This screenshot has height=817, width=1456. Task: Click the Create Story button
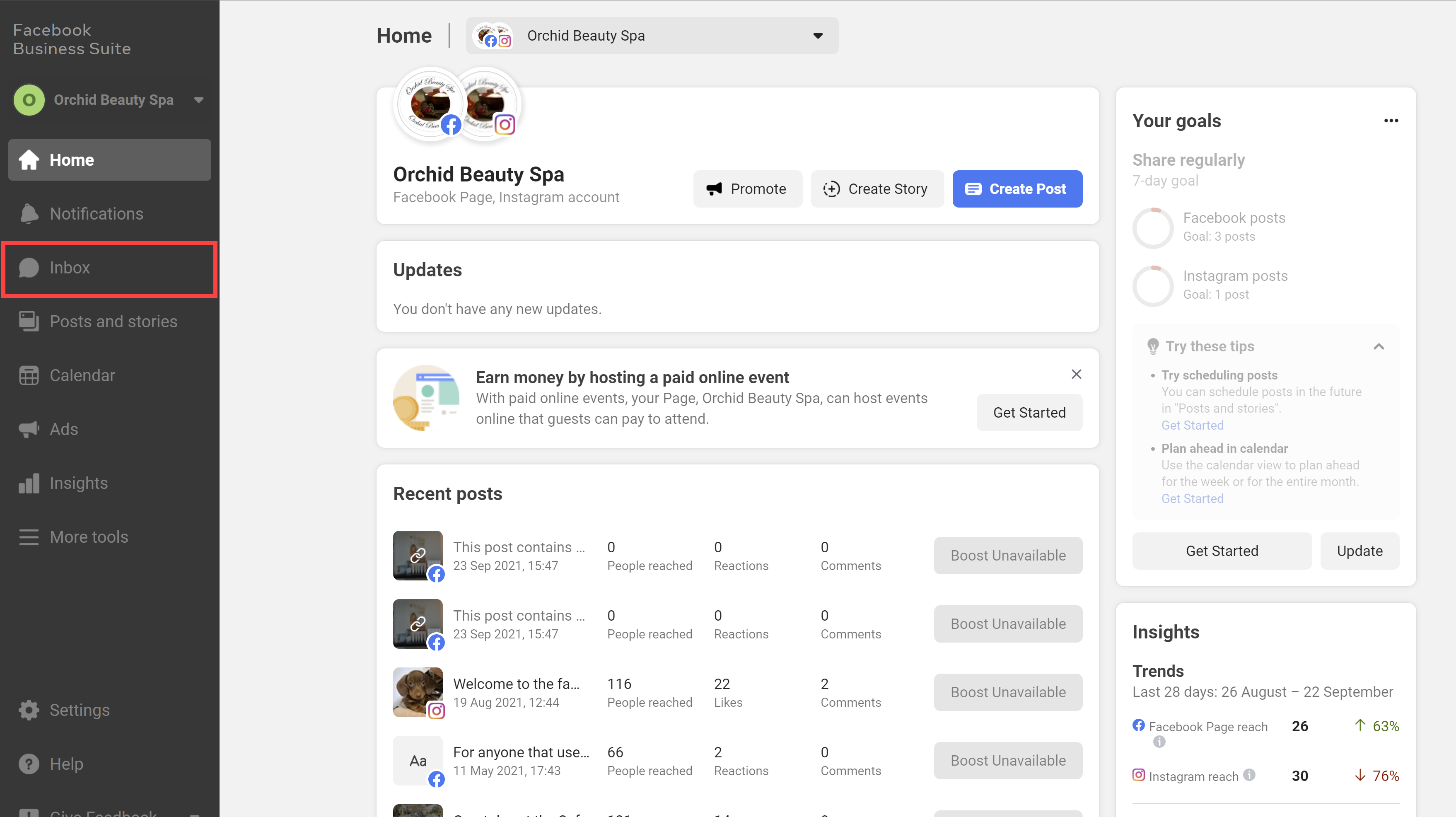(877, 189)
